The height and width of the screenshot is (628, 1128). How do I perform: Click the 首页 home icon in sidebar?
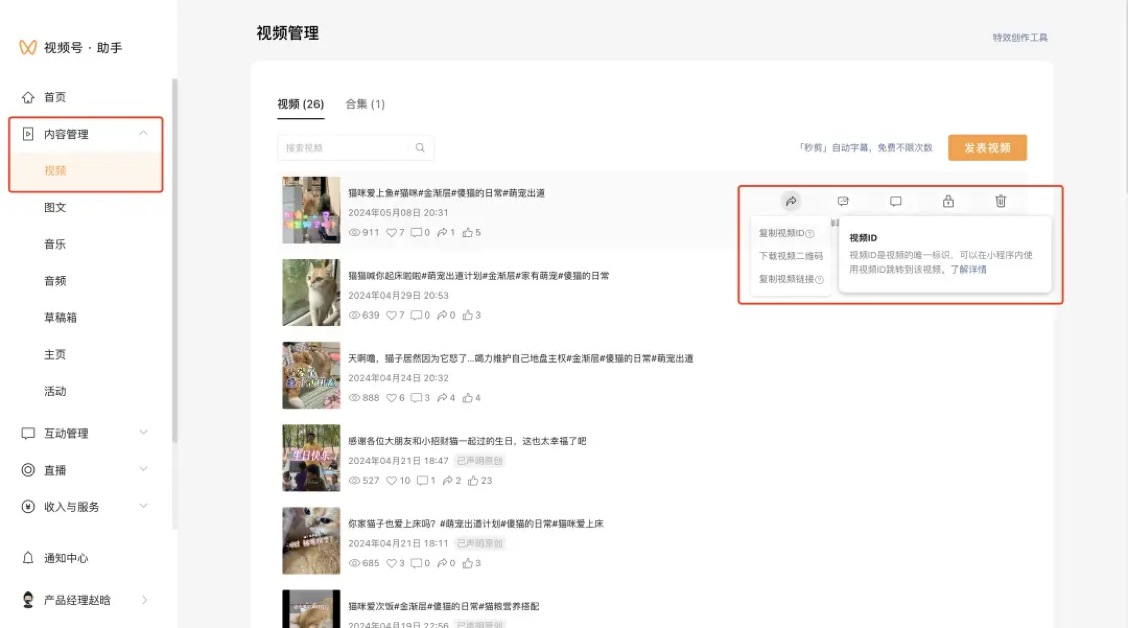(28, 97)
